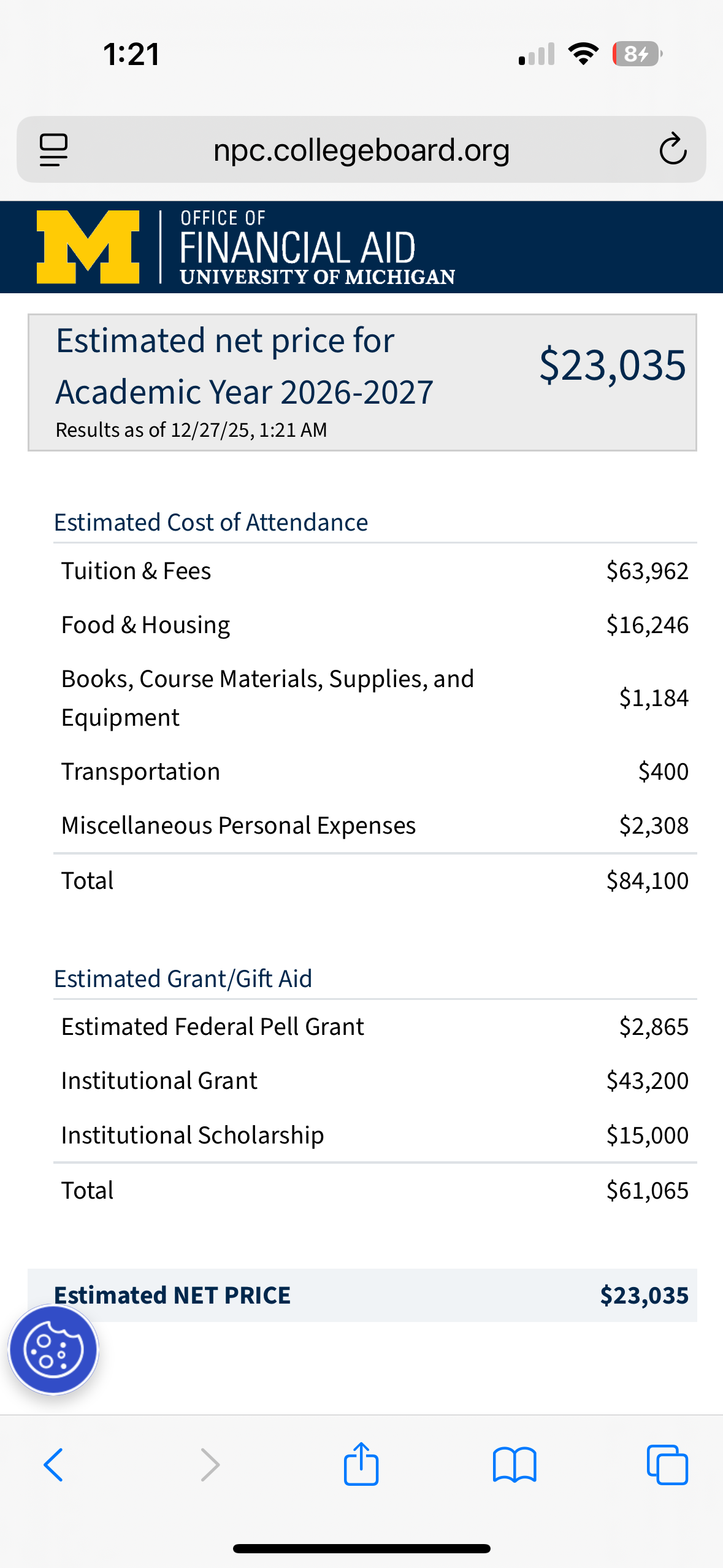
Task: Open the page reader menu icon
Action: [x=53, y=149]
